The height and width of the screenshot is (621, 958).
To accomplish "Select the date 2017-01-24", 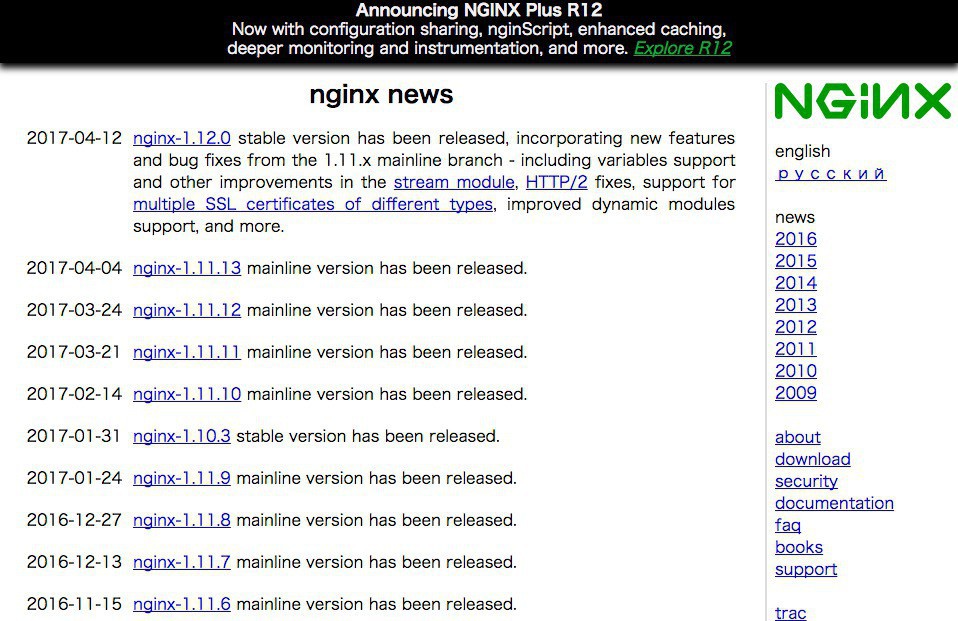I will coord(75,479).
